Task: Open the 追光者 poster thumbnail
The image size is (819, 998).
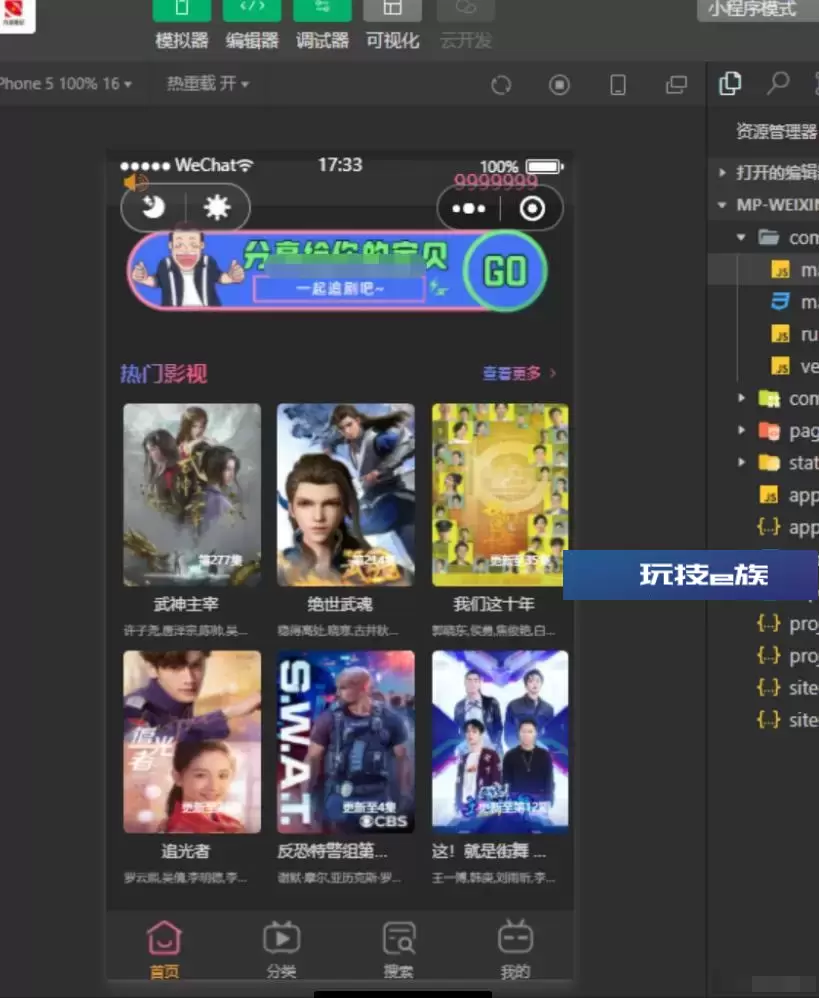Action: click(x=192, y=741)
